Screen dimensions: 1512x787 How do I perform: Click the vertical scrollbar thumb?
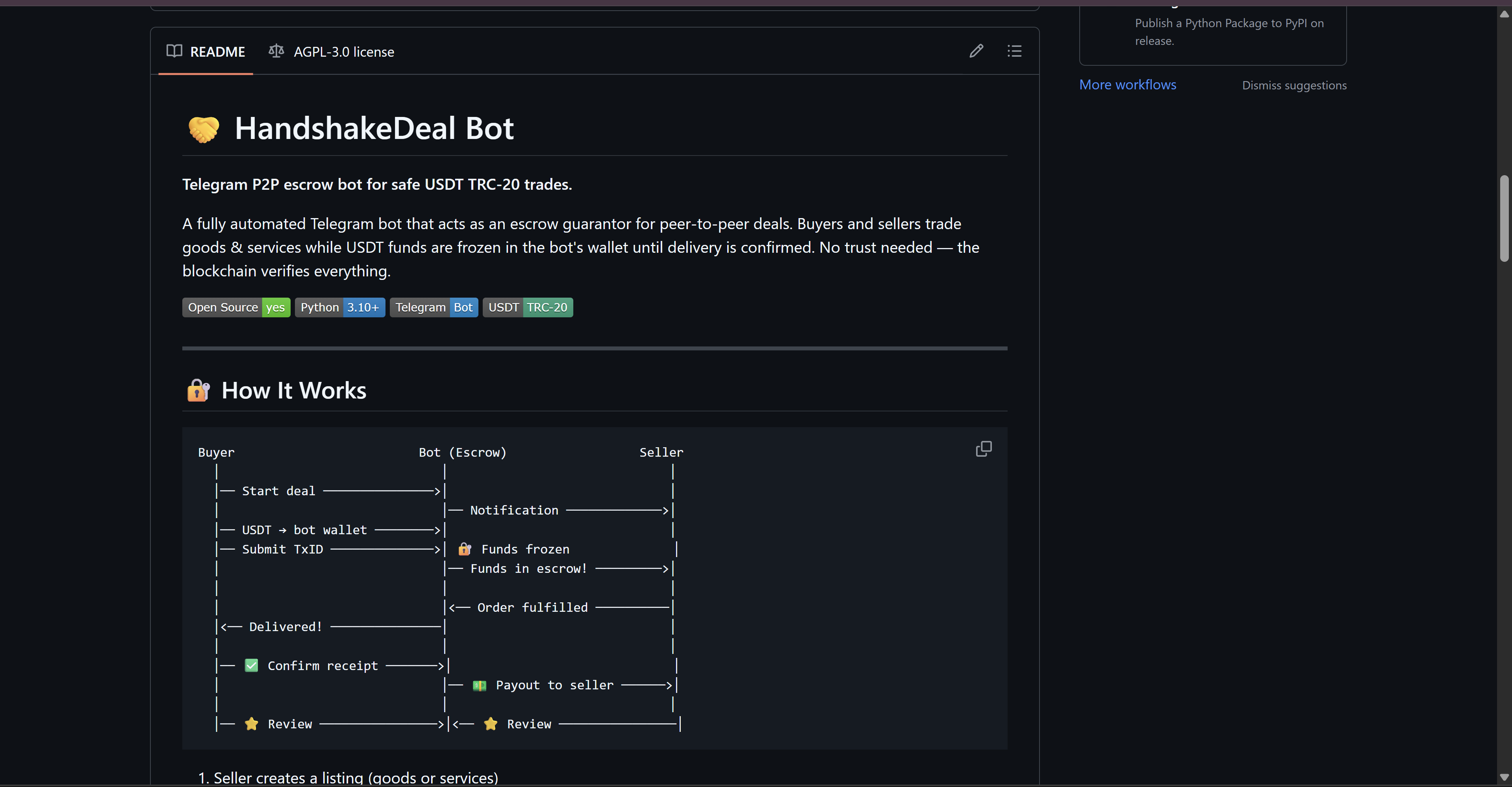pos(1505,219)
